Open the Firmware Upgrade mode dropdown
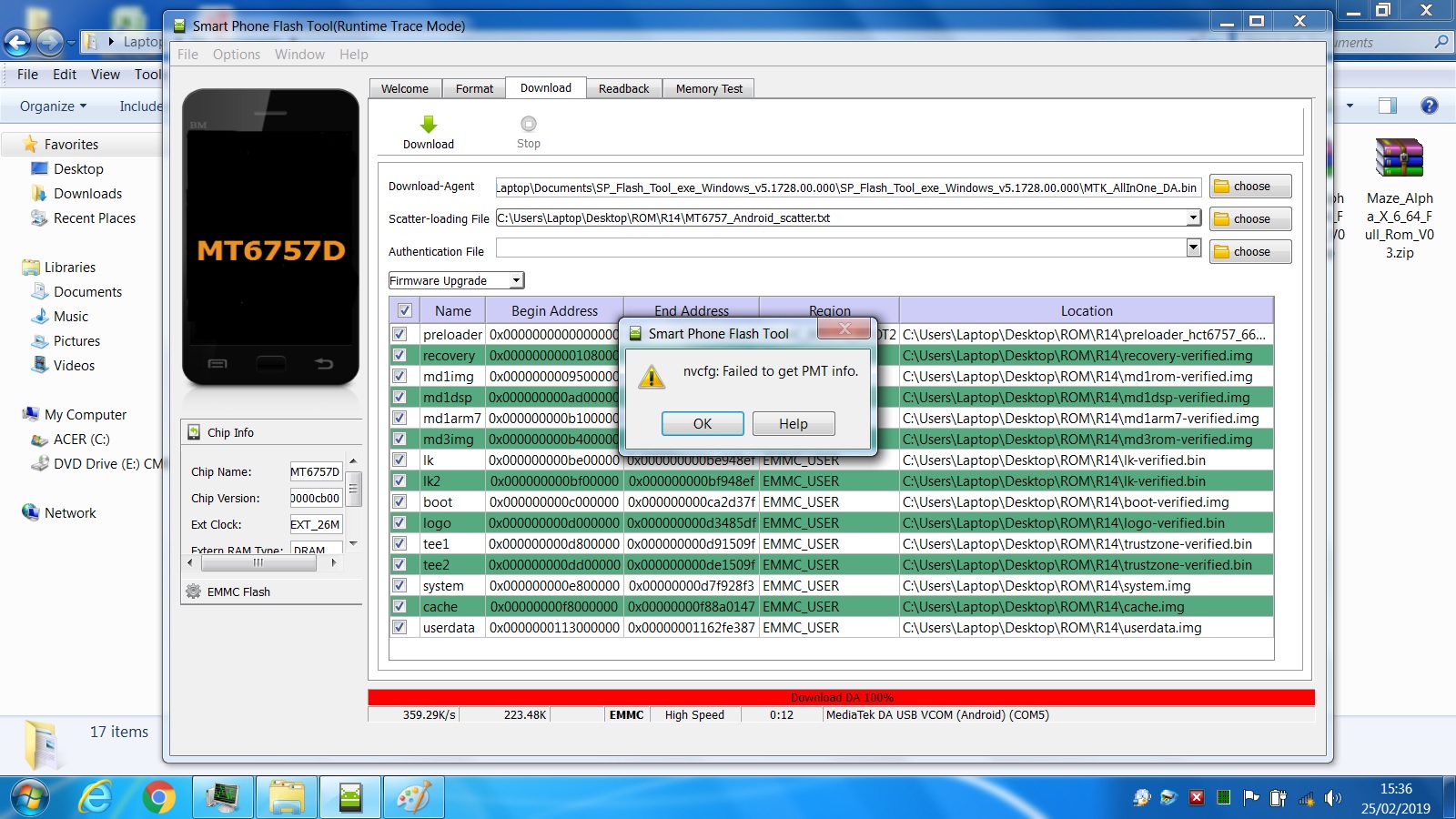This screenshot has width=1456, height=819. point(456,280)
